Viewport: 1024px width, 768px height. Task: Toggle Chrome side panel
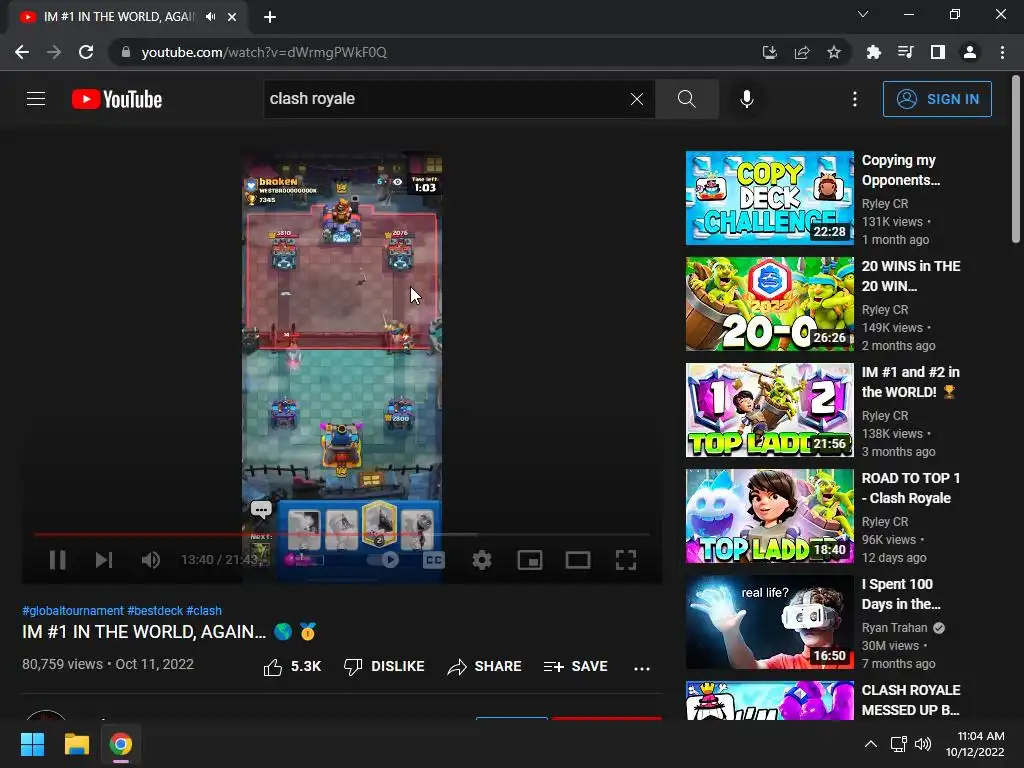(x=938, y=52)
